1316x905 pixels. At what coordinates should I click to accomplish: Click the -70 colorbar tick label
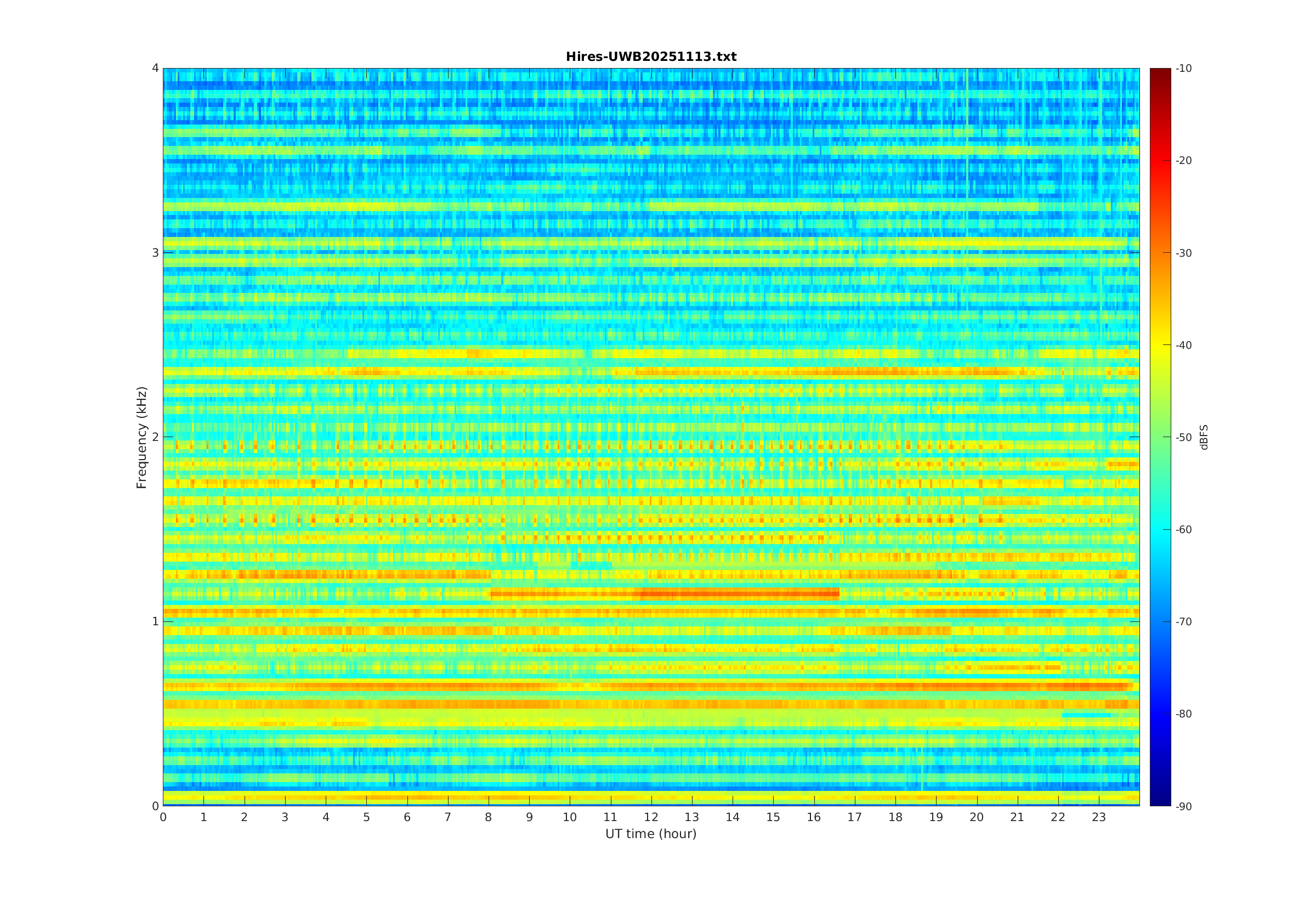(x=1183, y=621)
